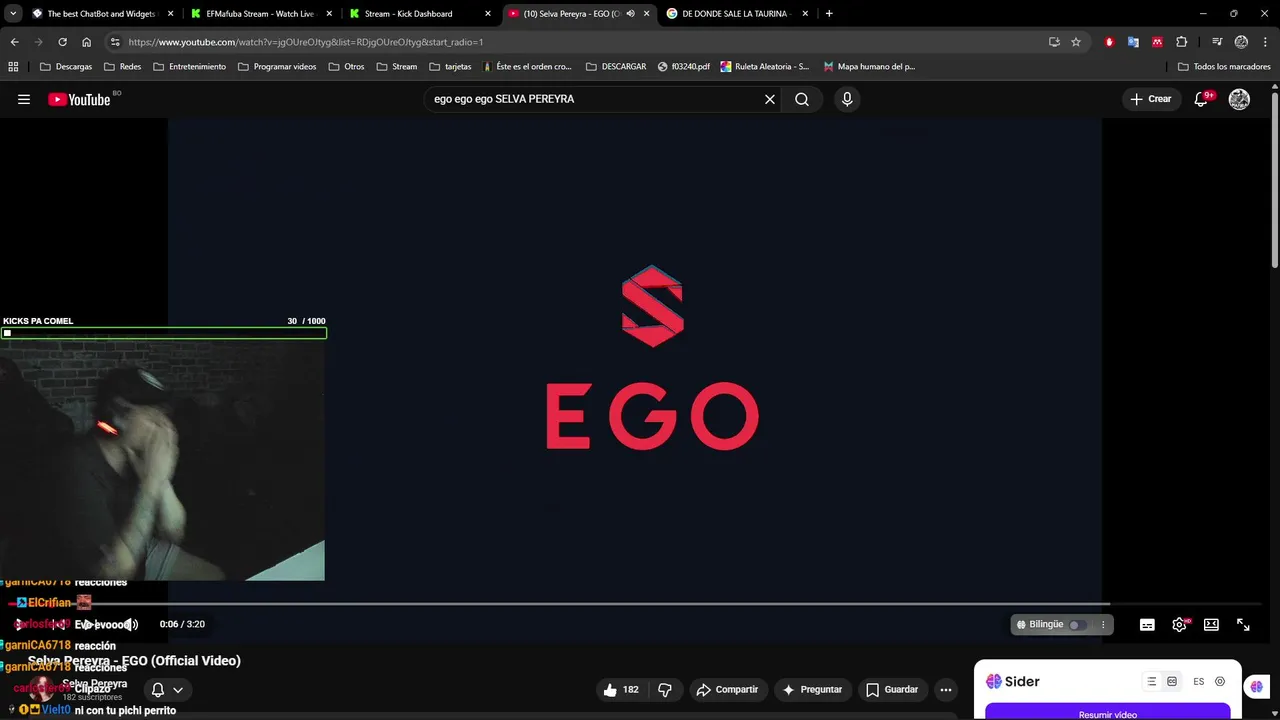Open the Entretenimiento bookmarks folder

(189, 67)
